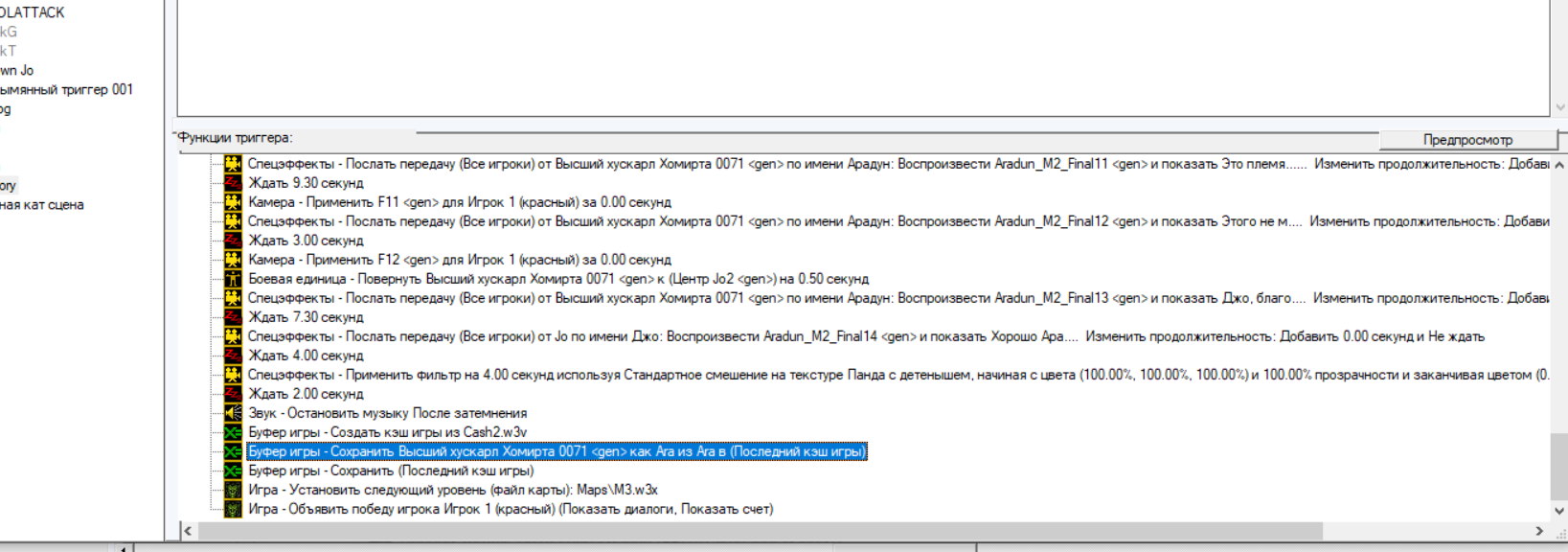This screenshot has width=1568, height=552.
Task: Click the icon beside Объявить победу игрока
Action: [233, 509]
